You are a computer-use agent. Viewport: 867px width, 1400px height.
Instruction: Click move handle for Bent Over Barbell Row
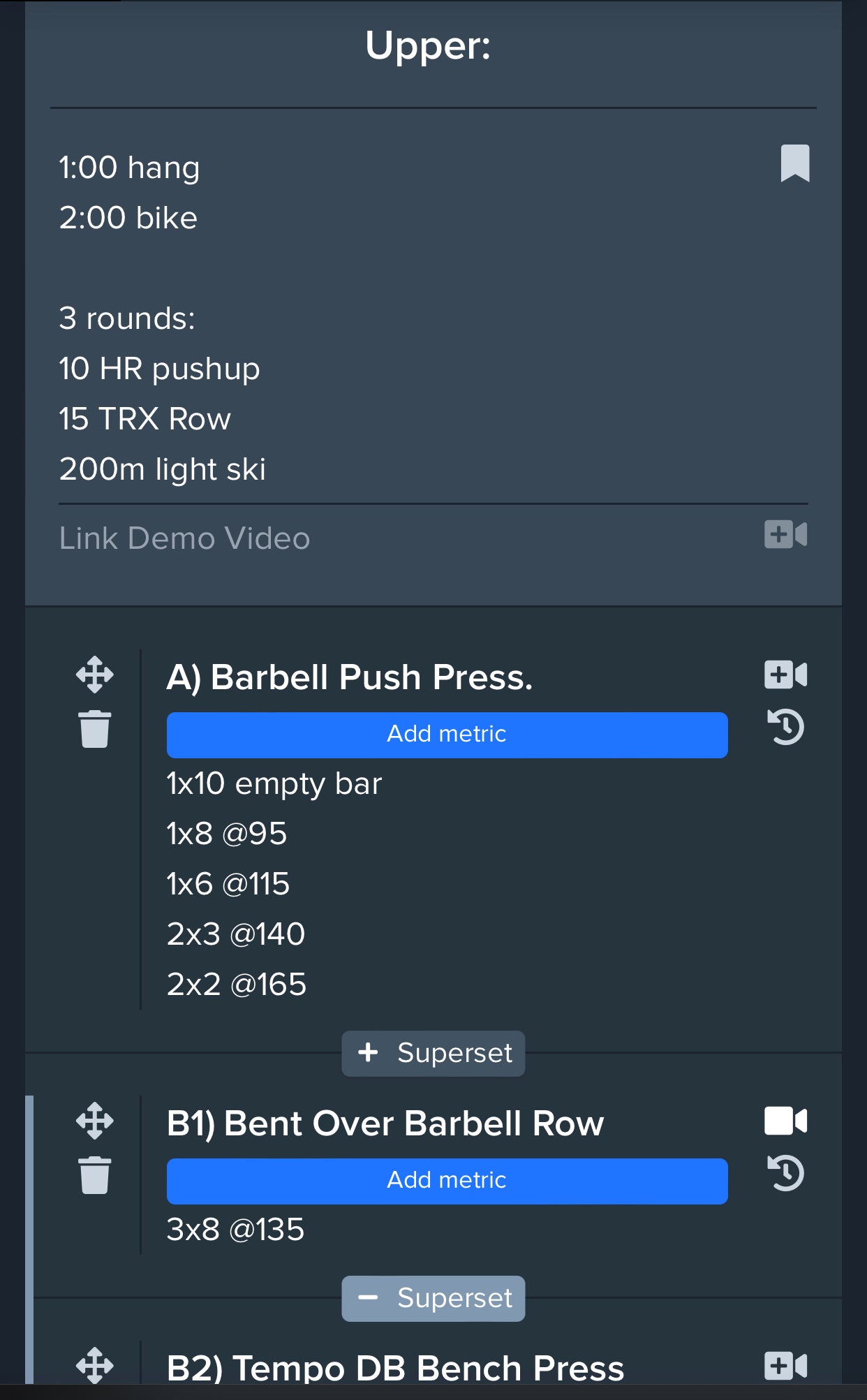click(x=95, y=1121)
